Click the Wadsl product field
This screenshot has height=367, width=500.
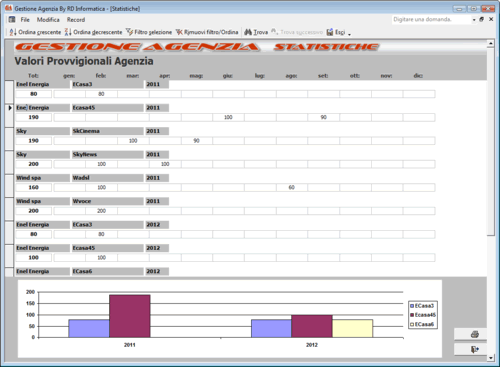tap(107, 178)
